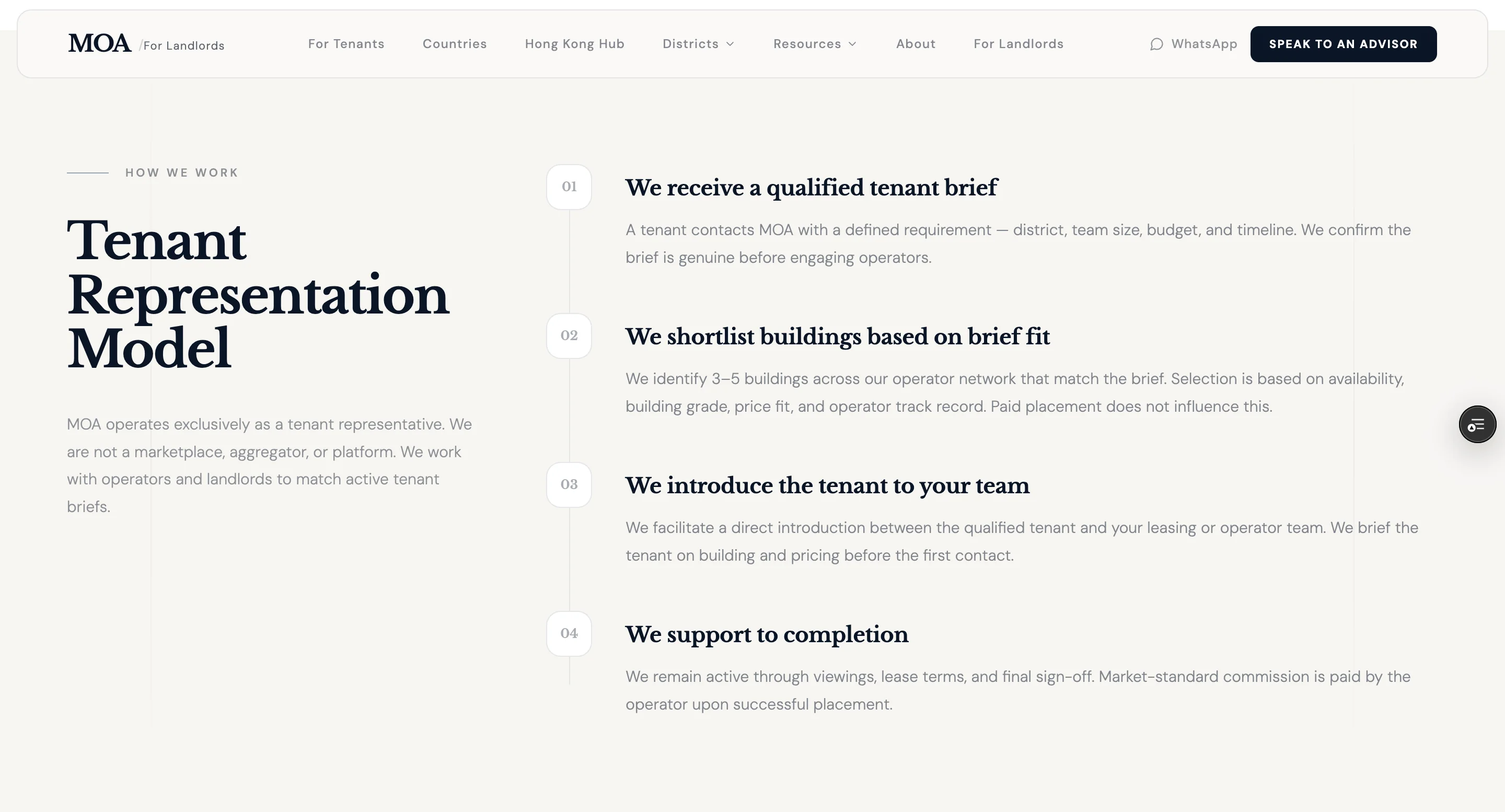The width and height of the screenshot is (1505, 812).
Task: Open the About page from the navigation
Action: pyautogui.click(x=916, y=44)
